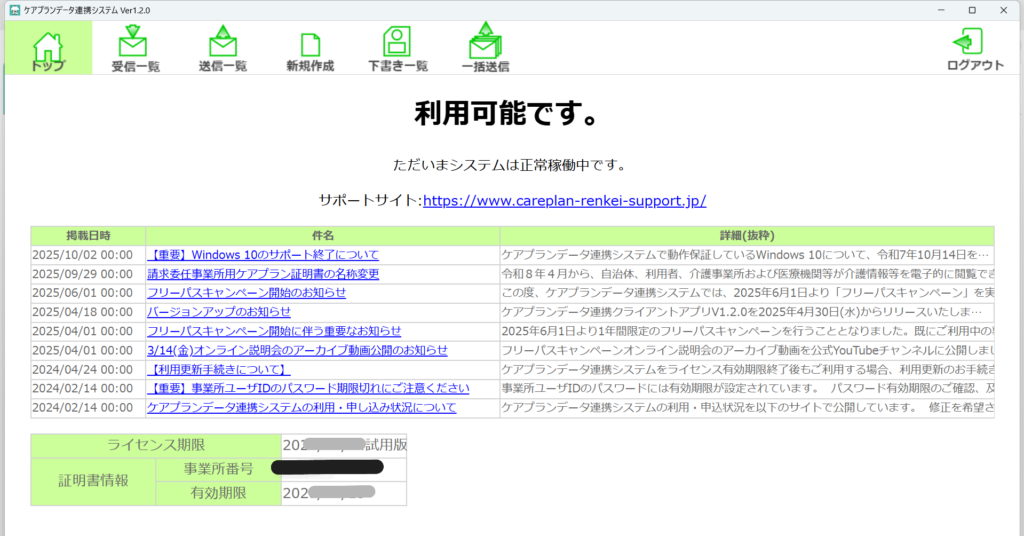Click detail text about Windows 10 動作保証
Image resolution: width=1024 pixels, height=536 pixels.
click(x=745, y=255)
